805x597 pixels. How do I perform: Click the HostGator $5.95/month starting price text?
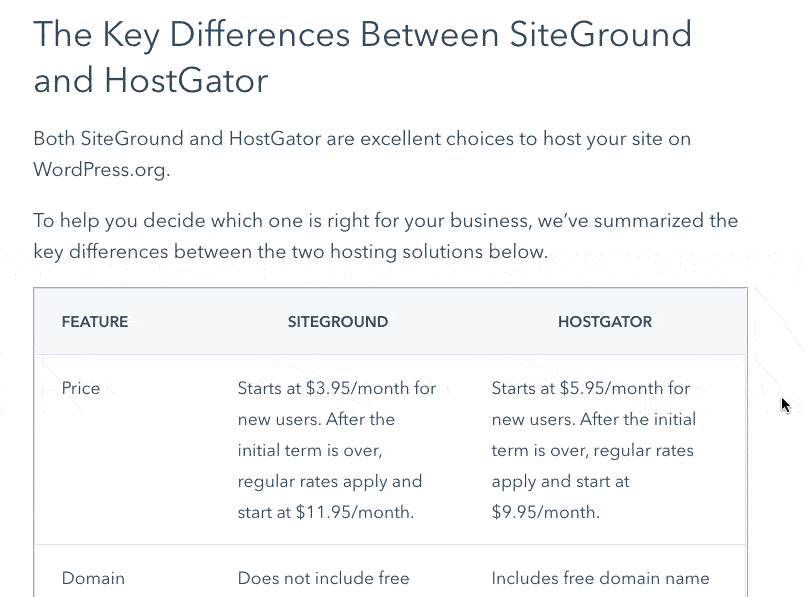click(x=590, y=388)
